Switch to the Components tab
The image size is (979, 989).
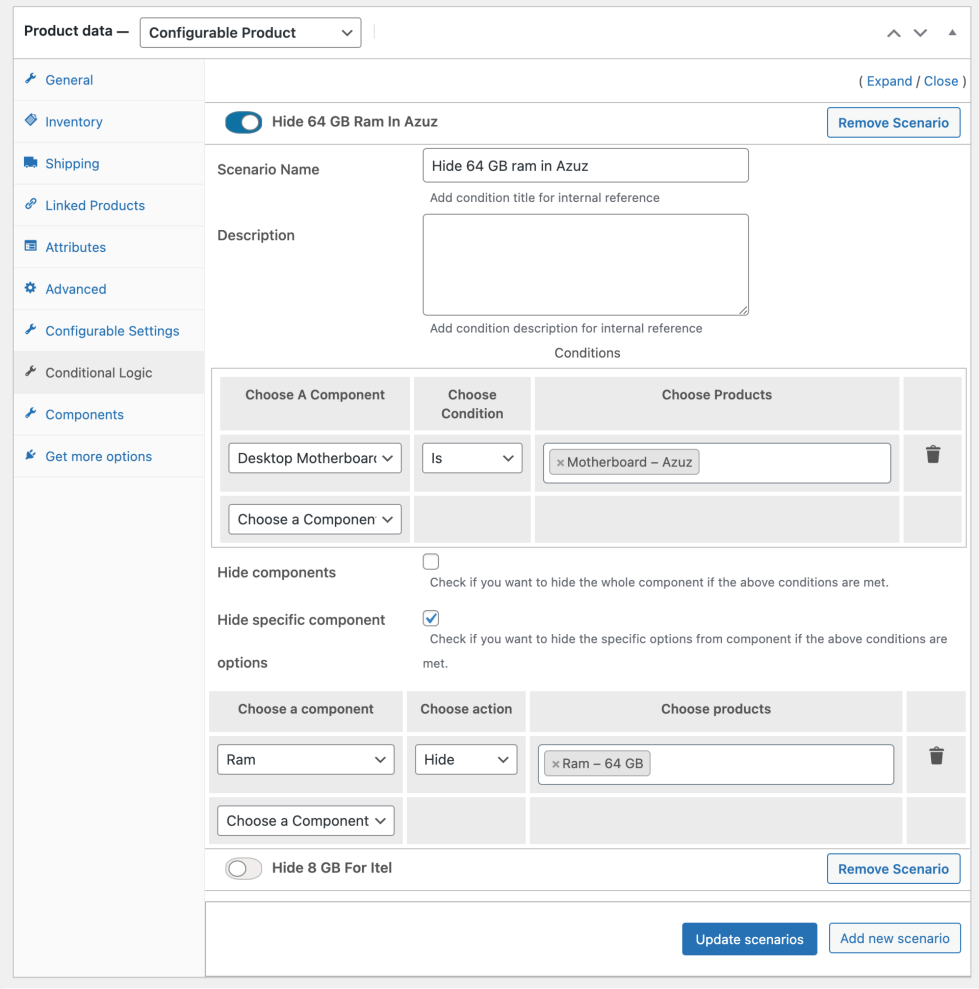pyautogui.click(x=84, y=415)
